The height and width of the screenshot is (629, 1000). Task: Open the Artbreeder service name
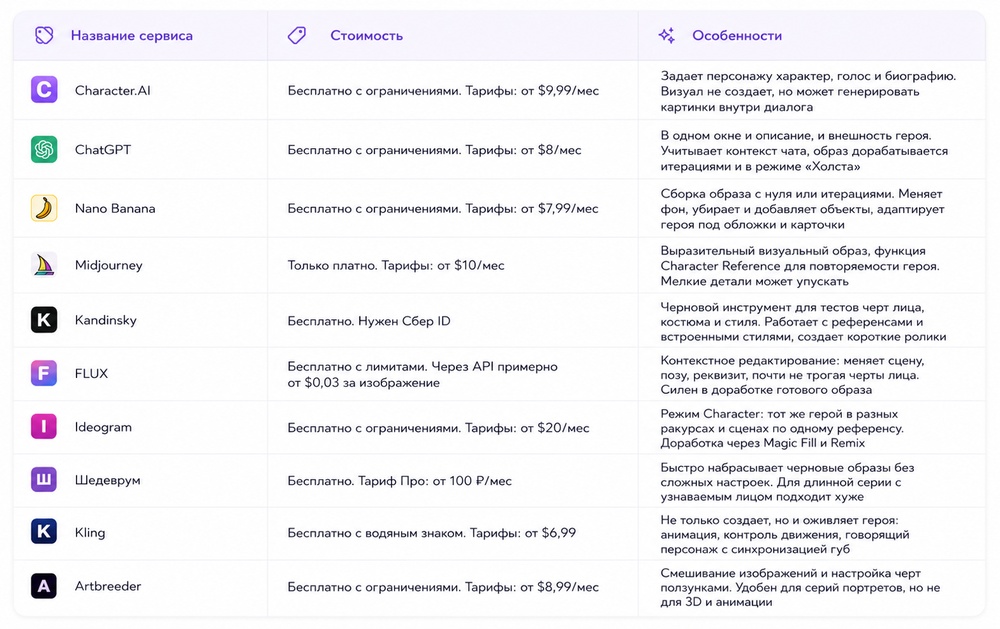(x=108, y=586)
